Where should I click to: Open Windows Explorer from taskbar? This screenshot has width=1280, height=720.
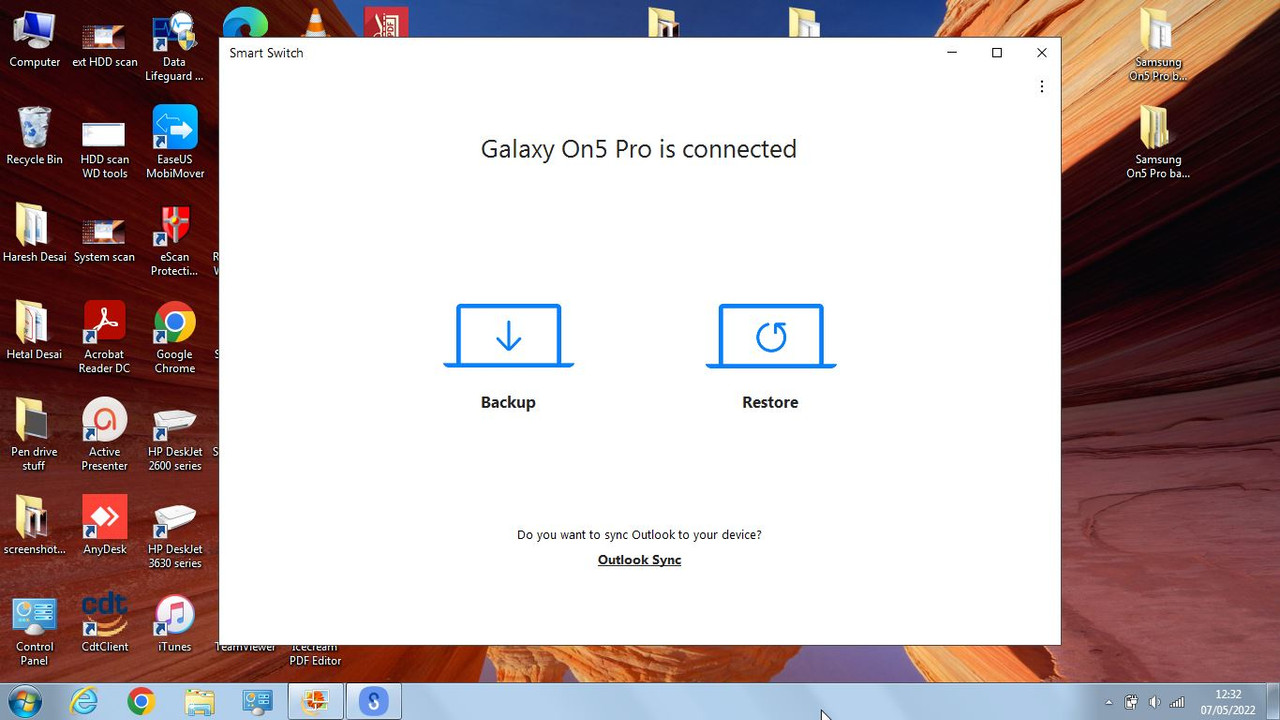(199, 702)
